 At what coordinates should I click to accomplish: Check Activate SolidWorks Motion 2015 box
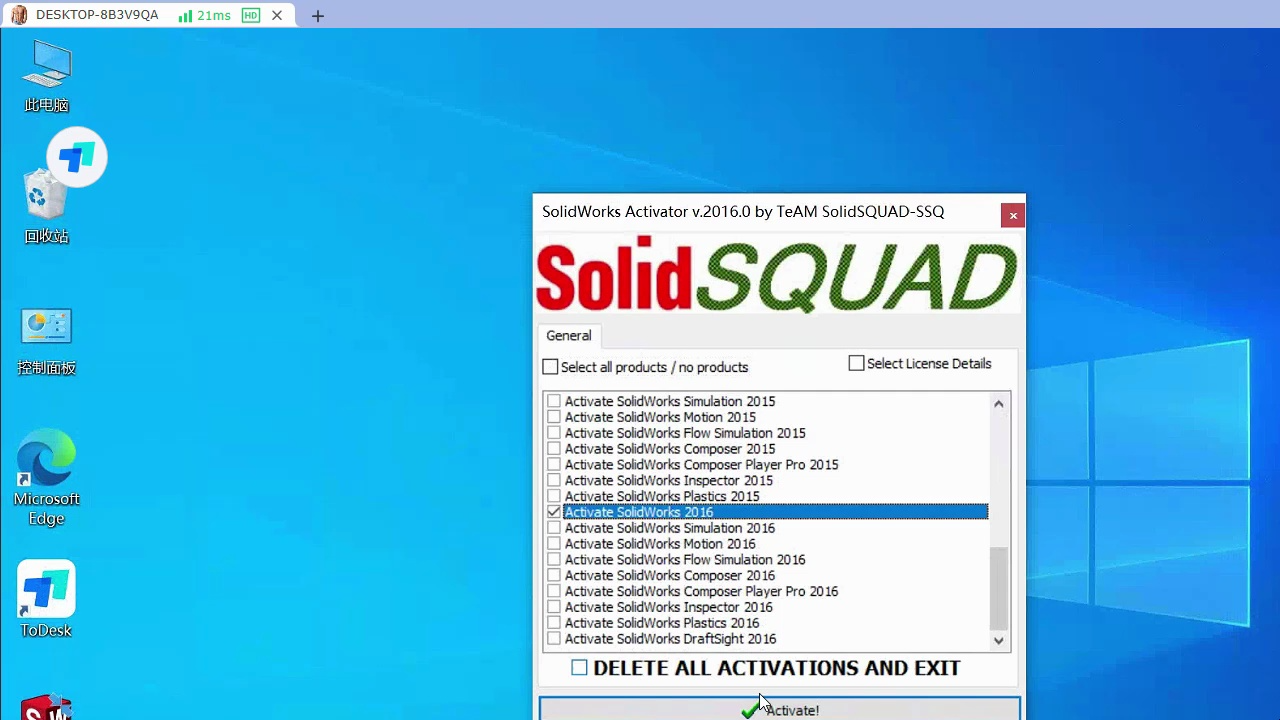[x=554, y=417]
